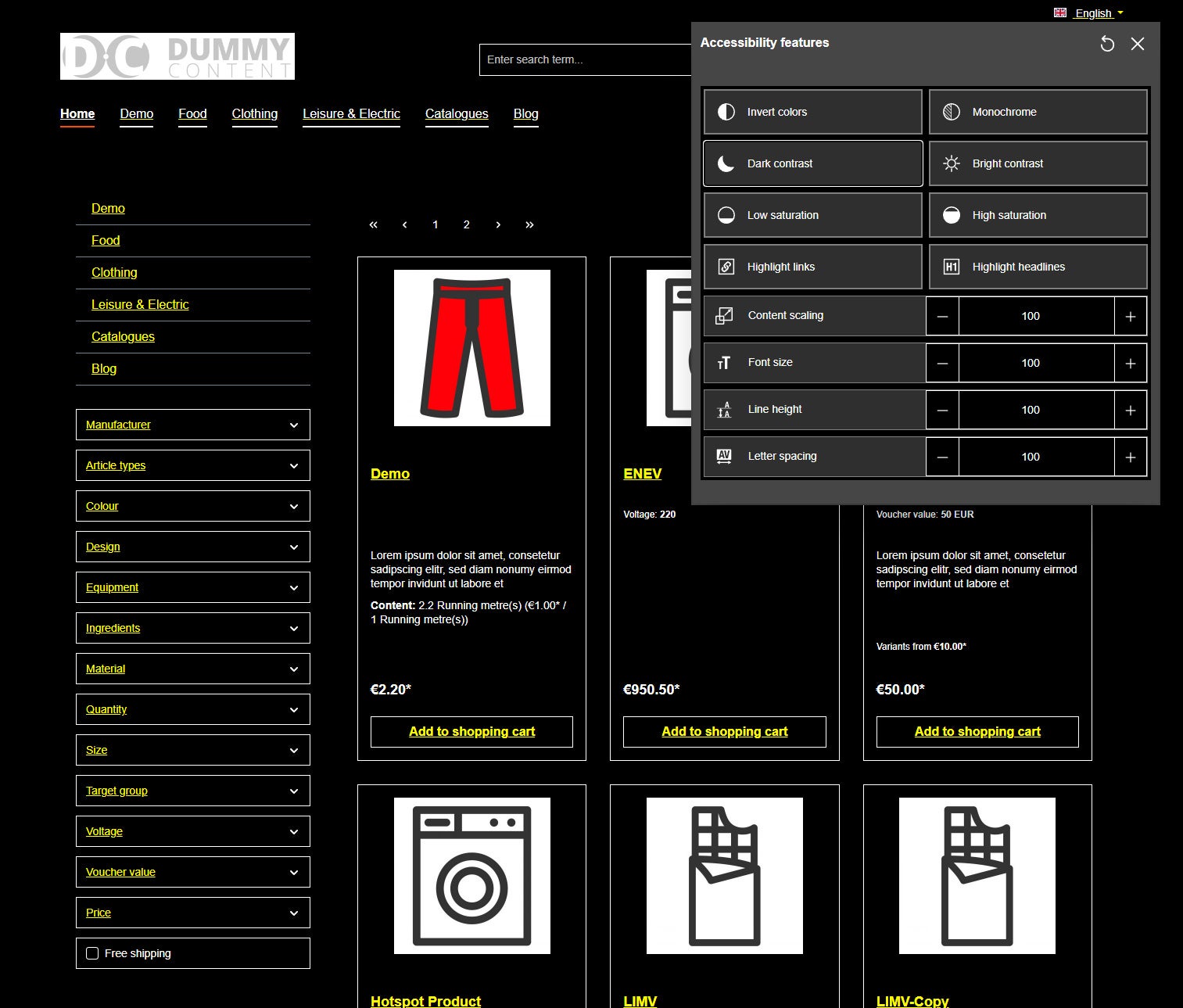Add the €950.50 ENEV product to cart
This screenshot has height=1008, width=1183.
point(725,732)
